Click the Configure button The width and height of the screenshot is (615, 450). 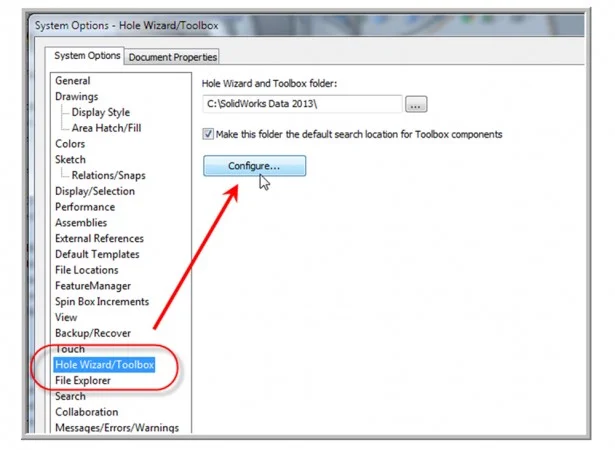[x=254, y=165]
